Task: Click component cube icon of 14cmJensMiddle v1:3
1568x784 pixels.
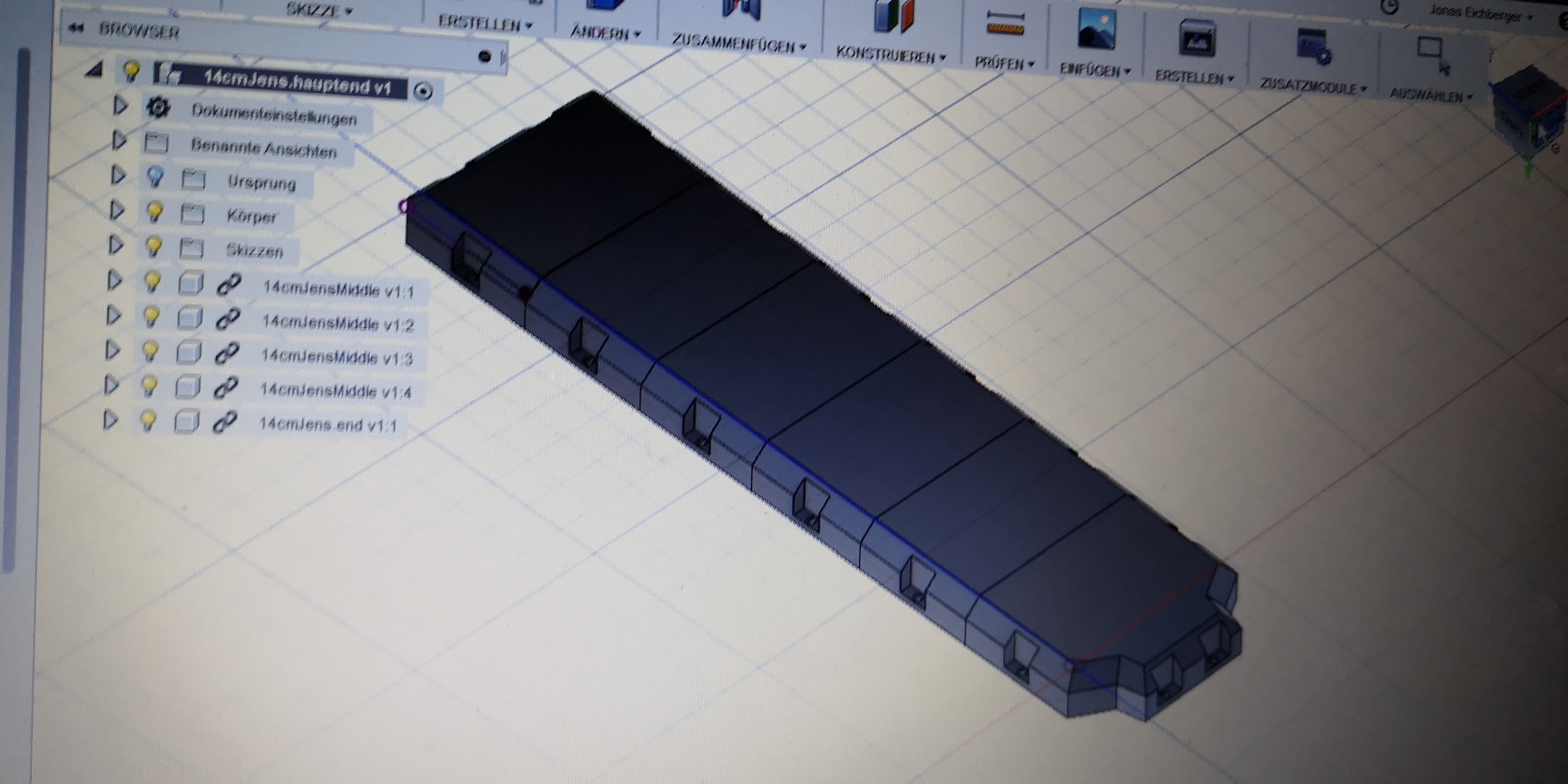Action: click(188, 352)
